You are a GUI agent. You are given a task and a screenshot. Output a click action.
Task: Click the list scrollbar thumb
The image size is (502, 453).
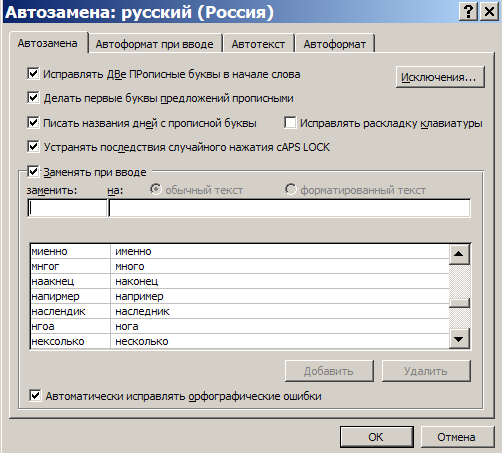(x=459, y=303)
